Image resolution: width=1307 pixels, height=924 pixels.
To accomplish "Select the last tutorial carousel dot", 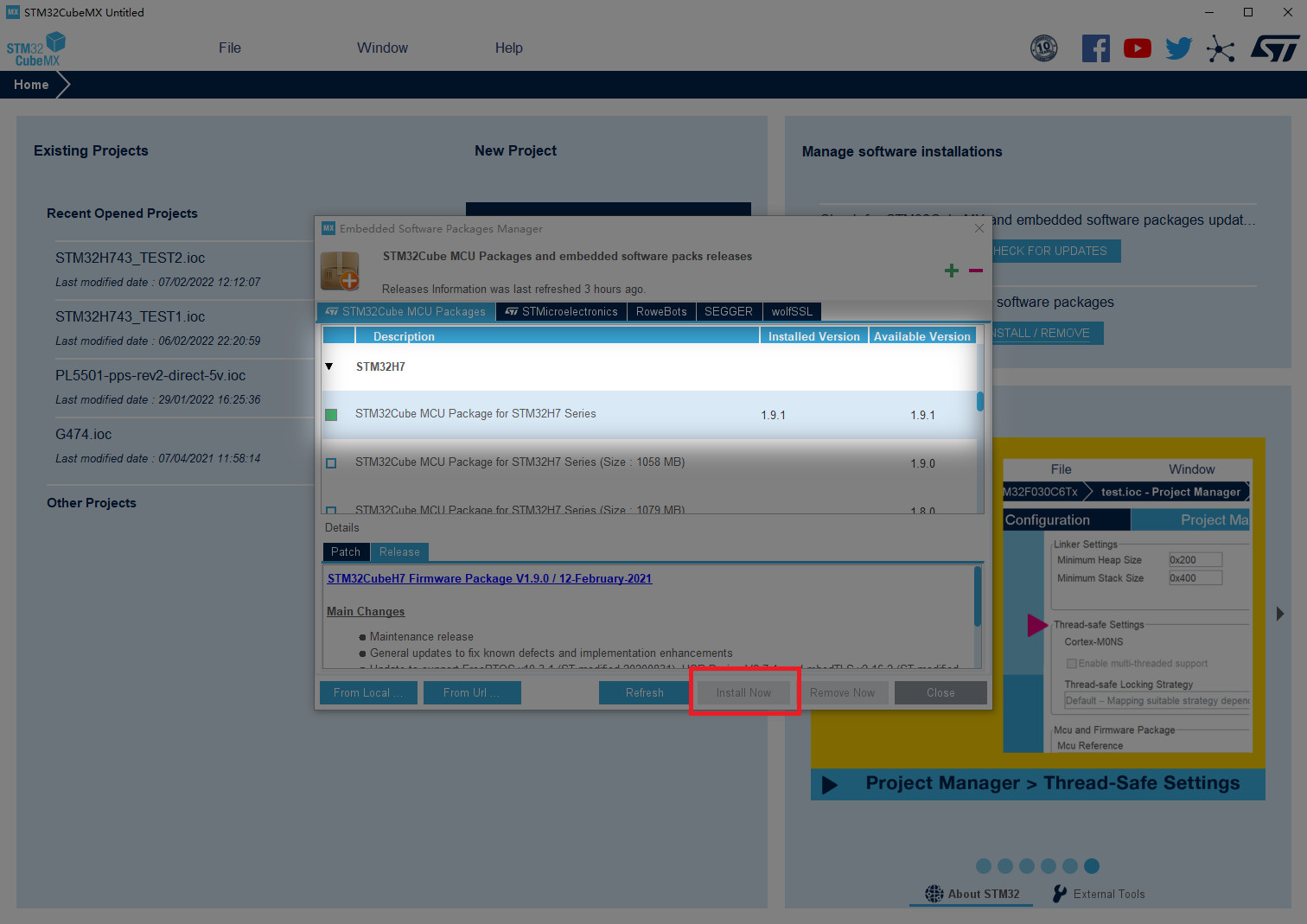I will click(1092, 866).
